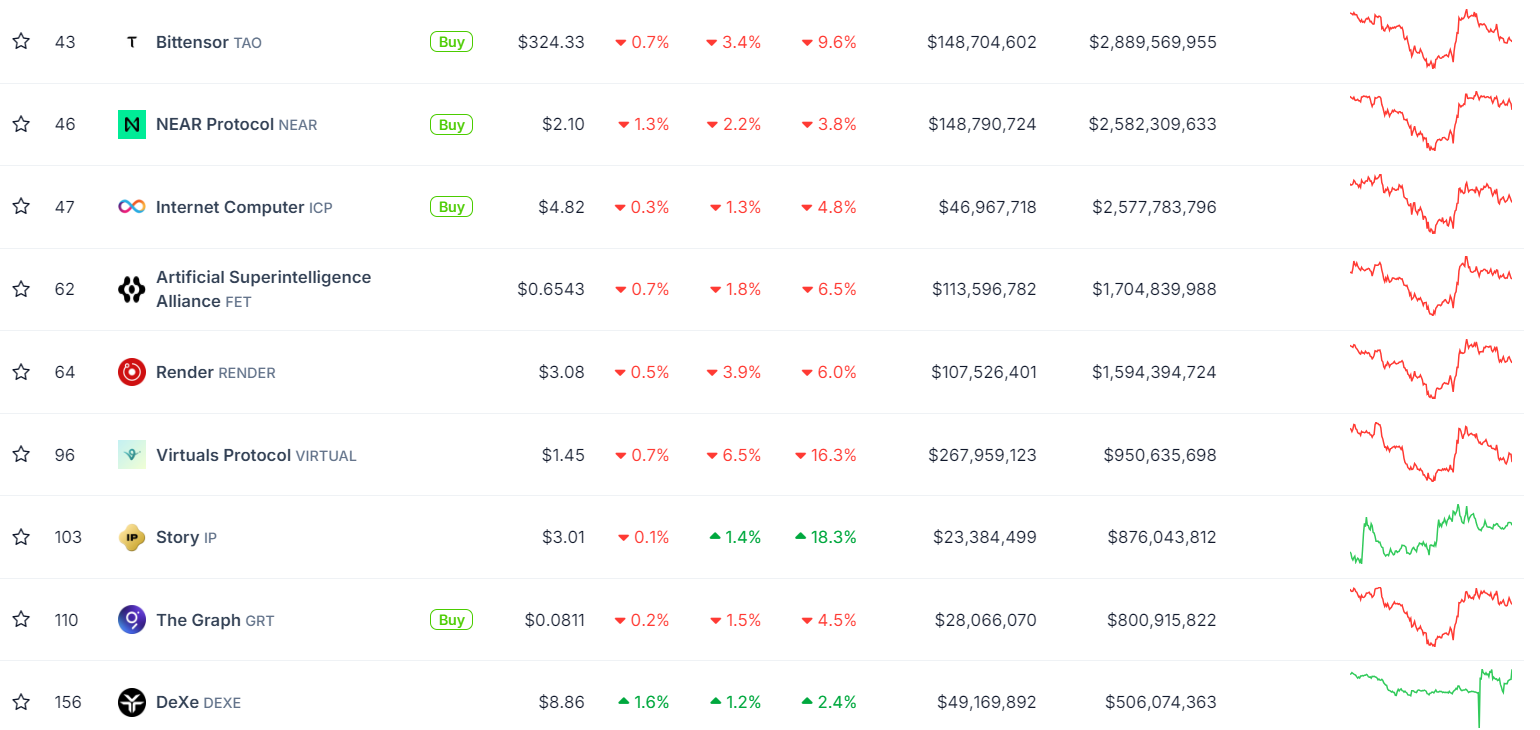
Task: Favorite Bittensor with its star toggle
Action: pos(21,42)
